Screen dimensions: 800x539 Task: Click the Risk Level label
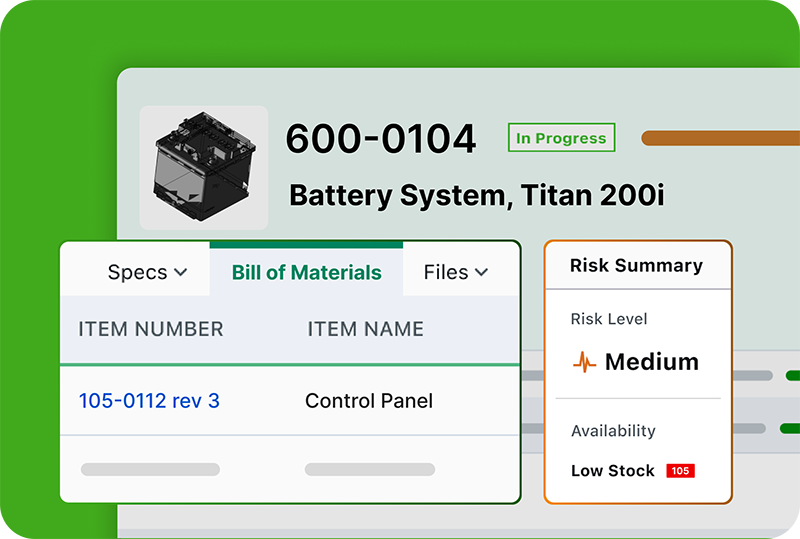click(609, 319)
